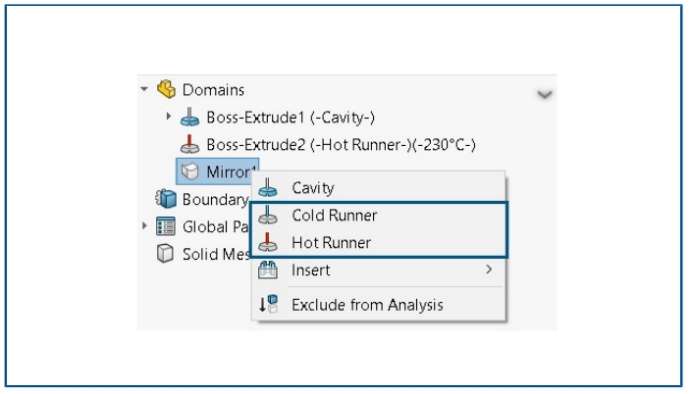Click the Cold Runner gray icon
This screenshot has width=692, height=394.
click(268, 215)
